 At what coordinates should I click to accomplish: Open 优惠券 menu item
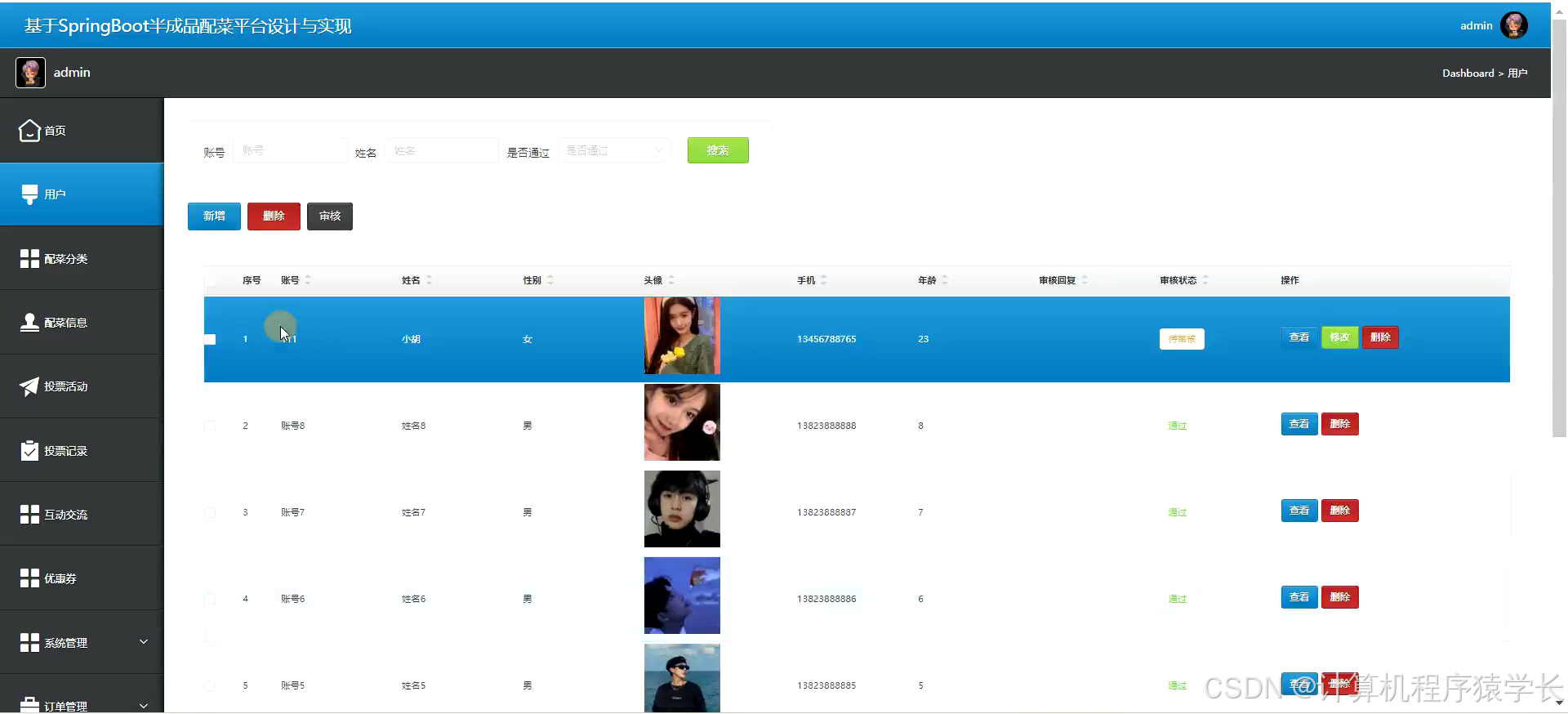coord(82,578)
